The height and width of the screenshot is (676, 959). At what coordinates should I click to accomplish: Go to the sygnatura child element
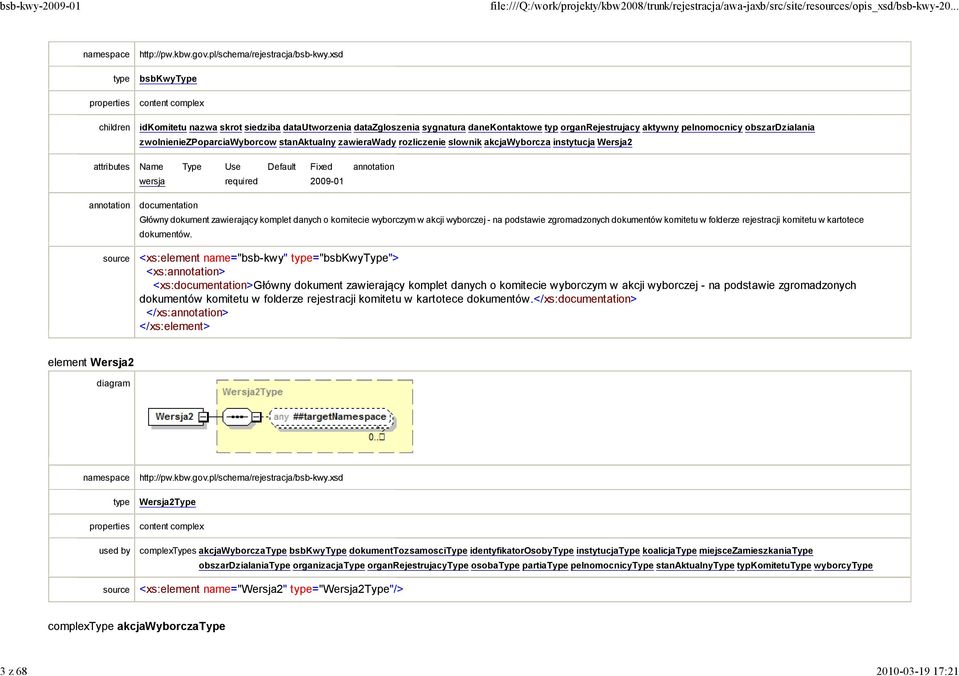pos(444,127)
